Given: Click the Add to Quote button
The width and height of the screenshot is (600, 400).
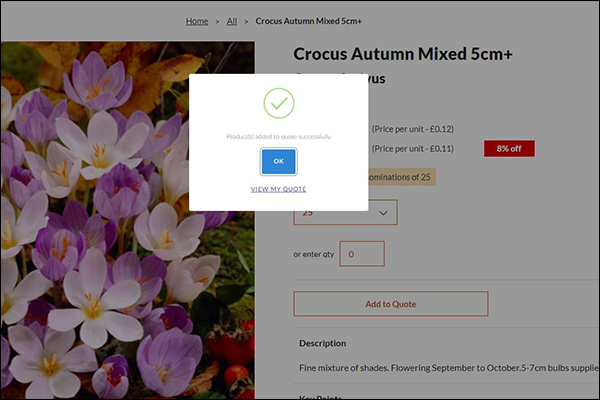Looking at the screenshot, I should [390, 304].
